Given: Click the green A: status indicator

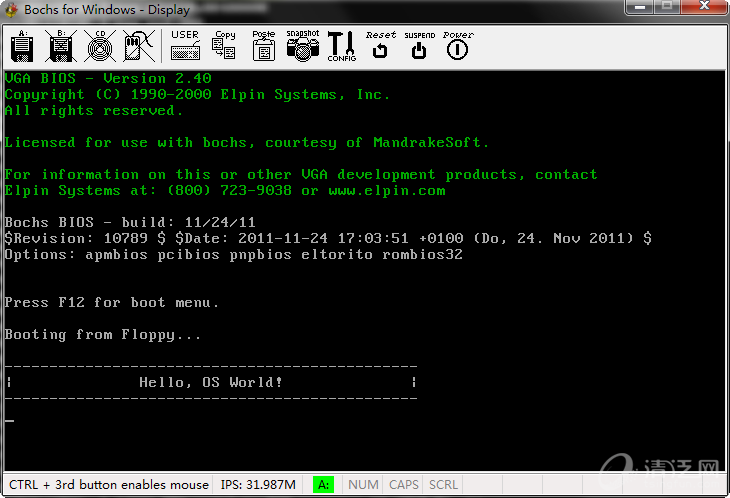Looking at the screenshot, I should pos(324,485).
